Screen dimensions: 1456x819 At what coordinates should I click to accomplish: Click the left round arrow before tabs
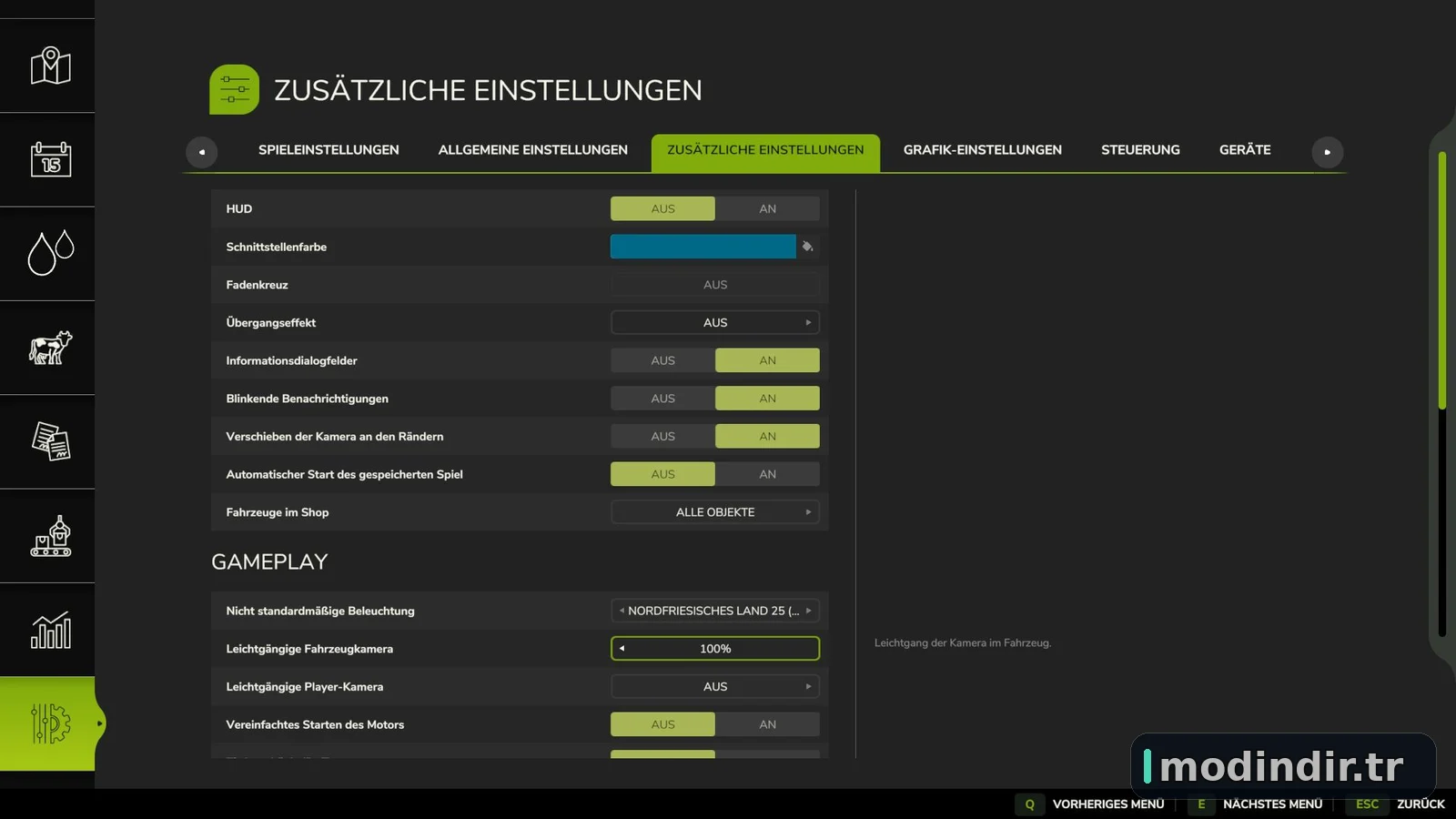point(201,152)
